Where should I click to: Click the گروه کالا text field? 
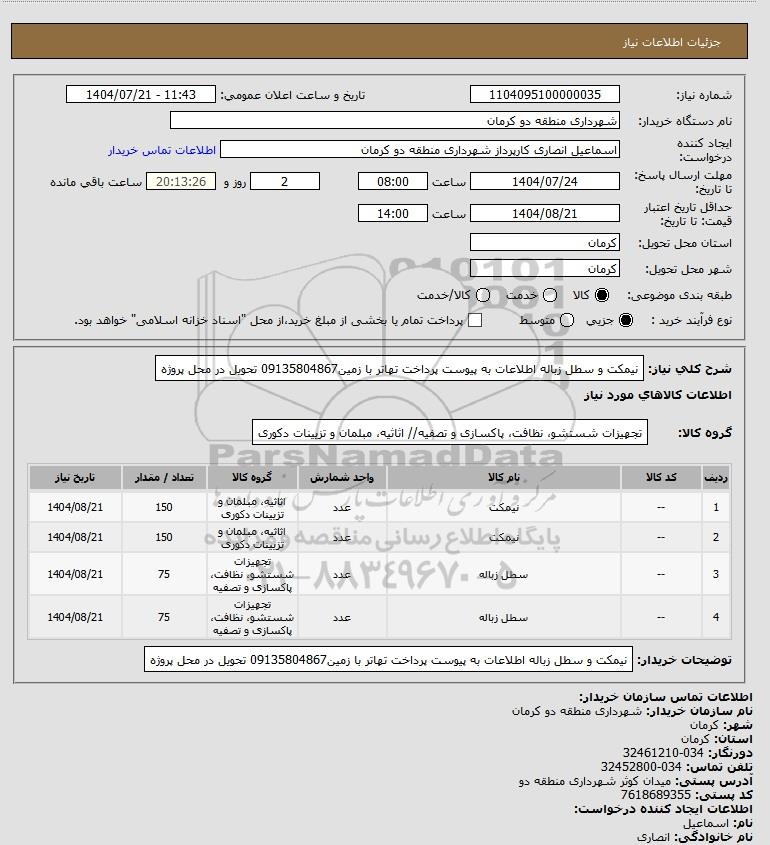click(450, 433)
